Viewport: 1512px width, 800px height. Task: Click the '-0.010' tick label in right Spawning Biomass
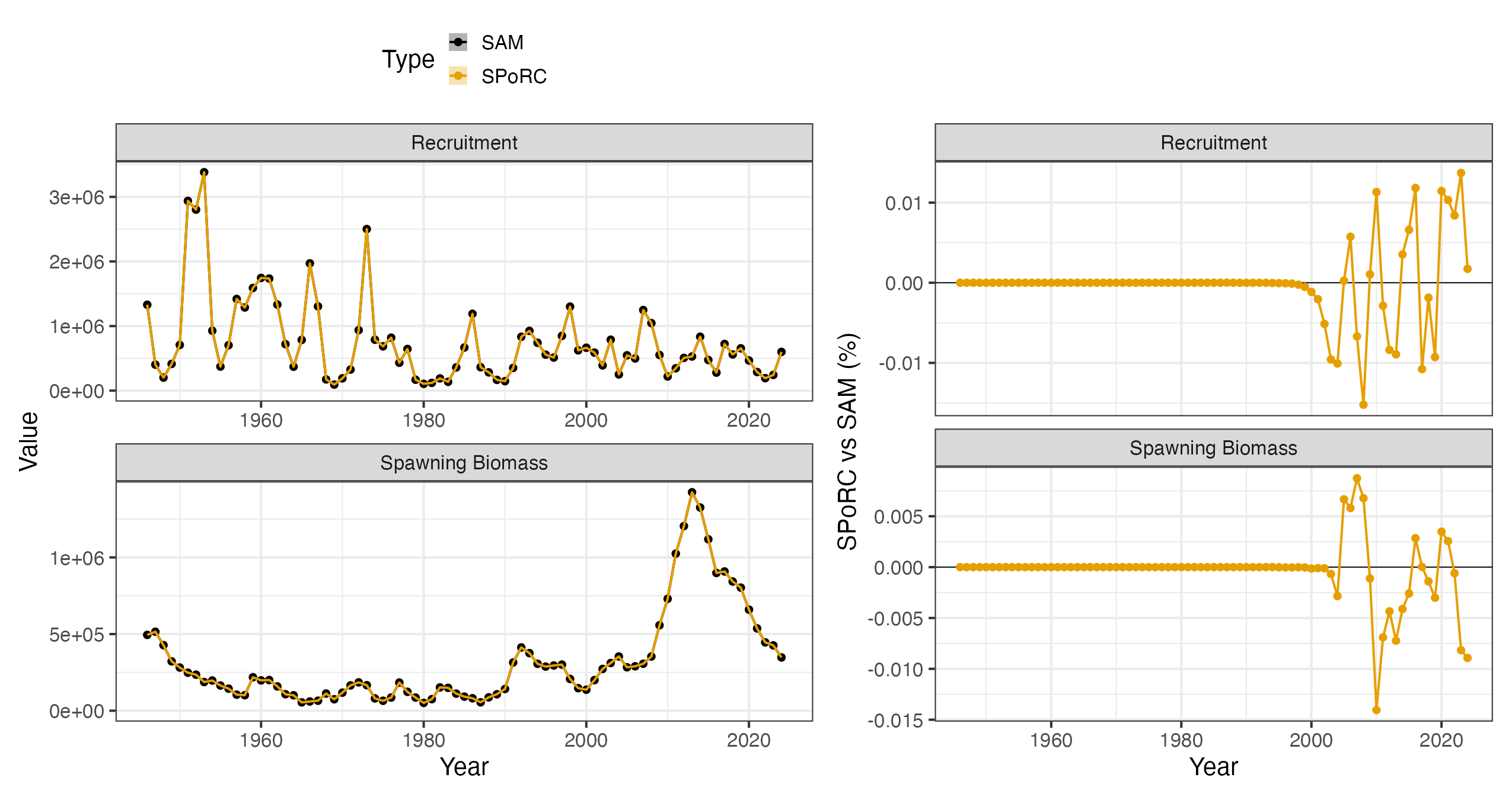coord(895,670)
